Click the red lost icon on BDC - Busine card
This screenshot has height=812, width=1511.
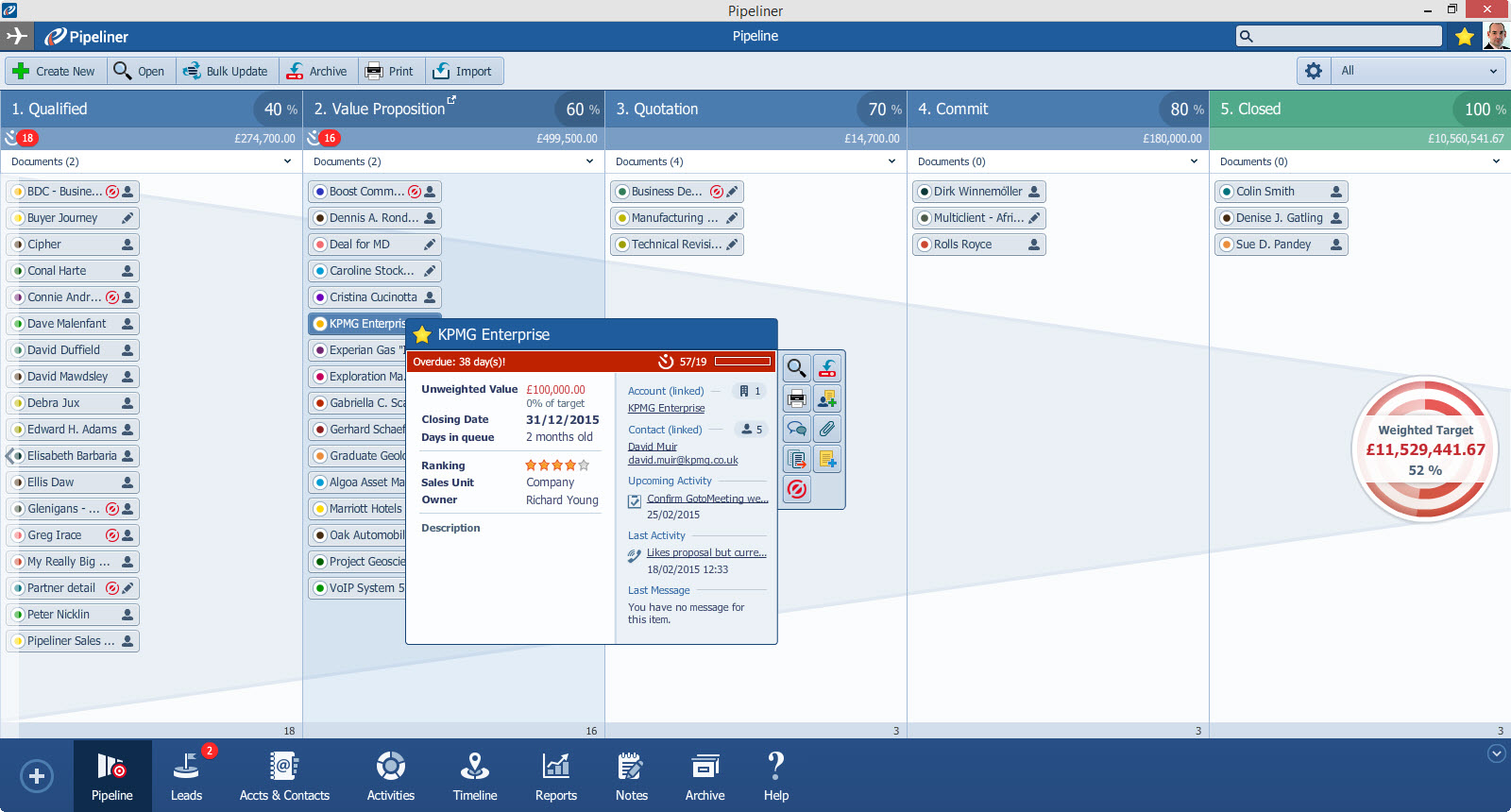[x=112, y=192]
